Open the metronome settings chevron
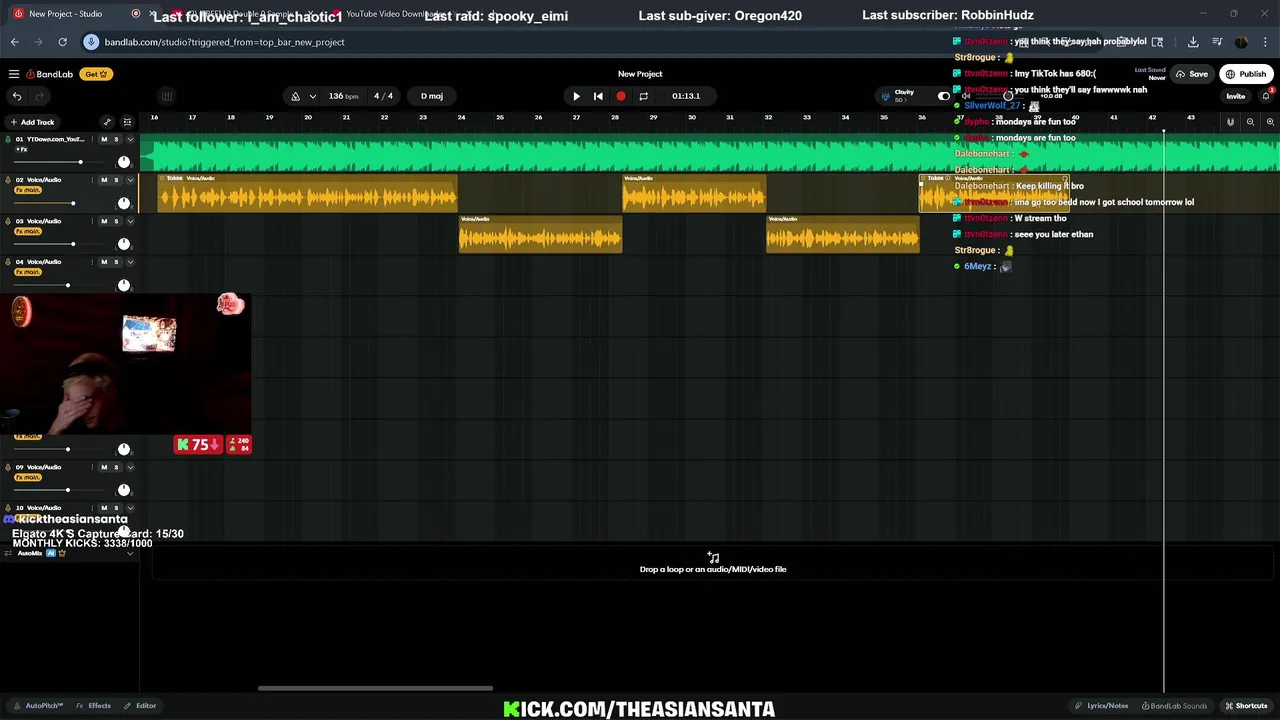 [x=312, y=96]
